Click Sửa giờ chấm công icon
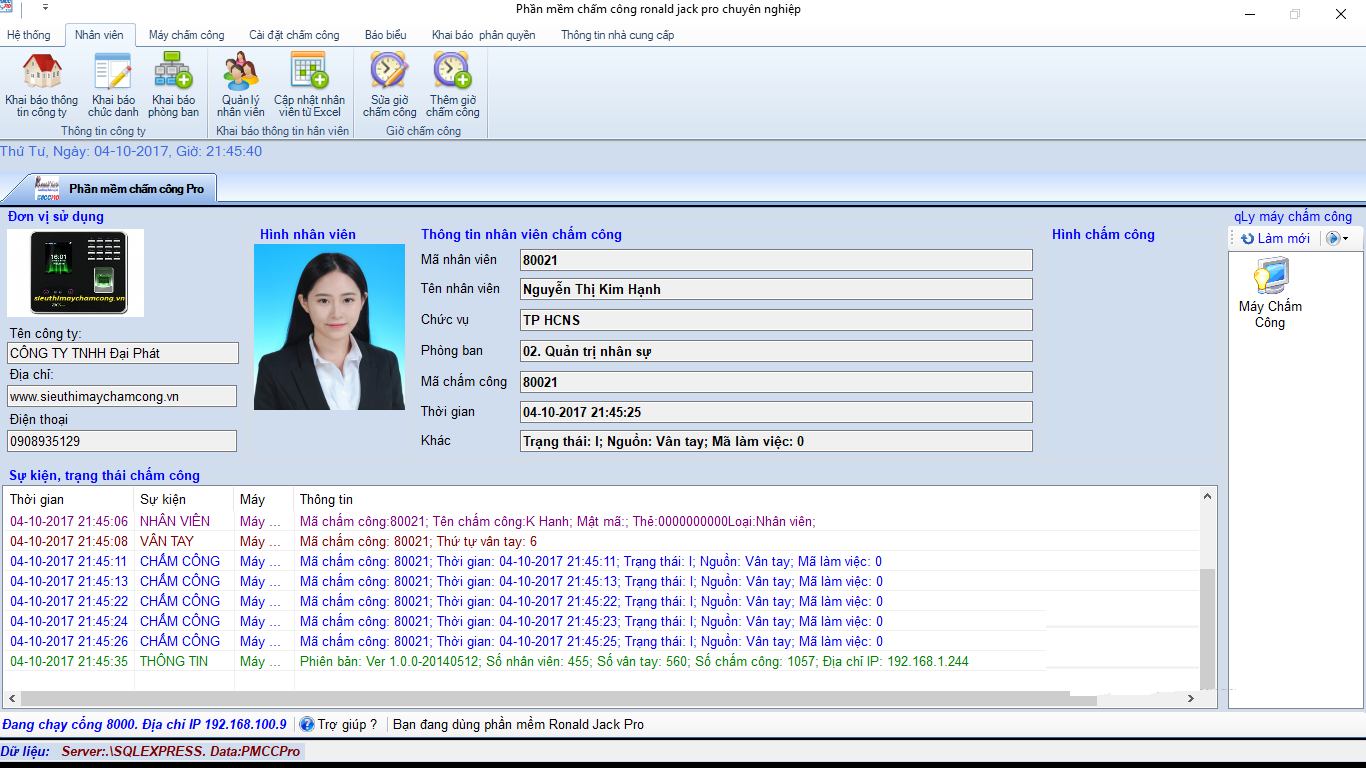This screenshot has width=1366, height=768. coord(389,85)
